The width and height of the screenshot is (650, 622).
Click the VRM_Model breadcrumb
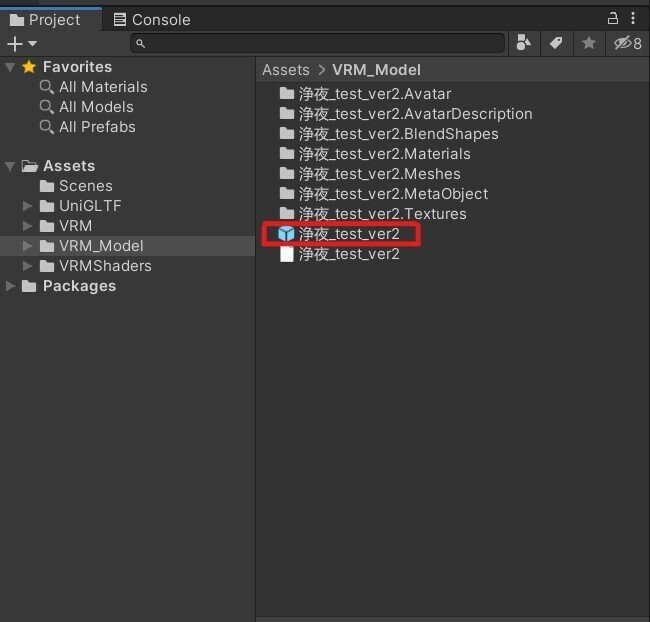(x=376, y=70)
